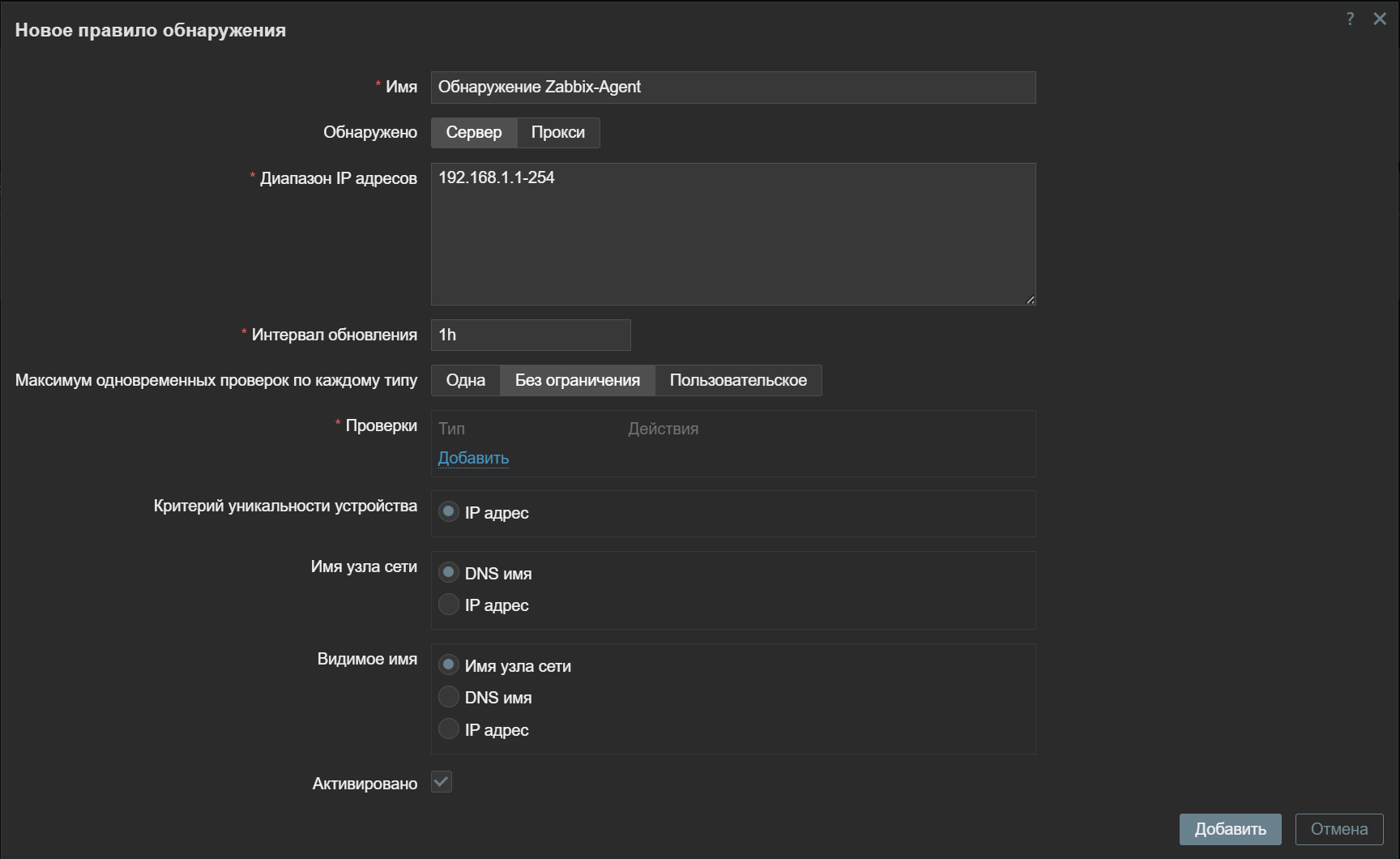Choose IP адрес as visible name

(449, 729)
